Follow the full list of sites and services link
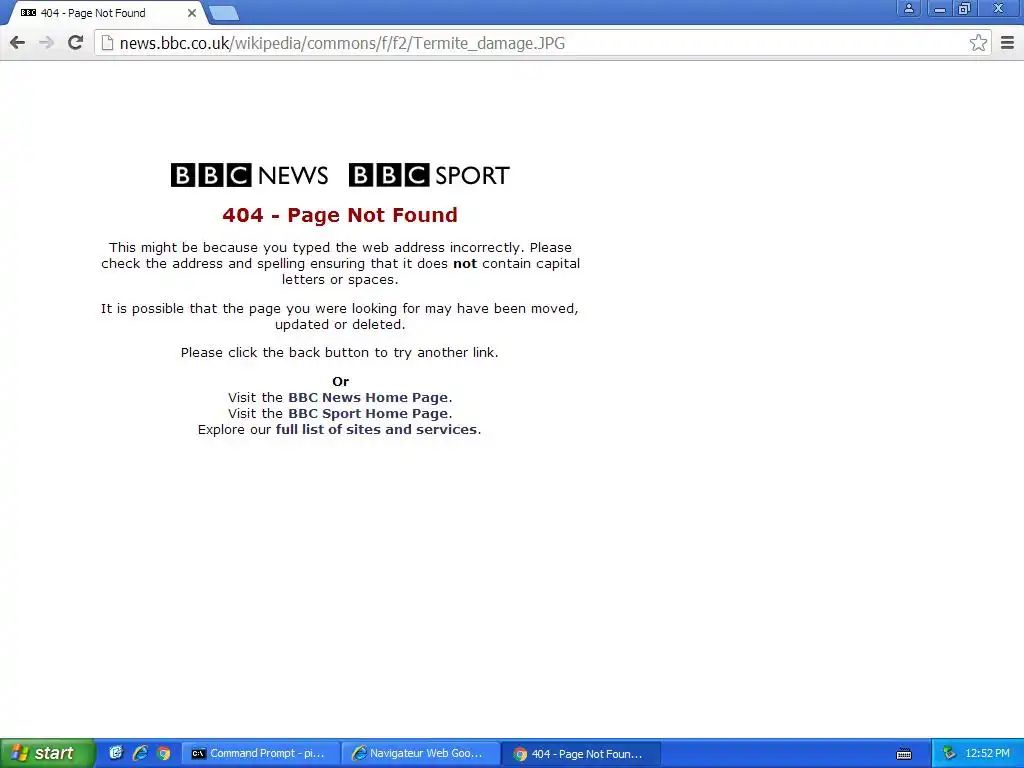This screenshot has width=1024, height=768. point(376,430)
